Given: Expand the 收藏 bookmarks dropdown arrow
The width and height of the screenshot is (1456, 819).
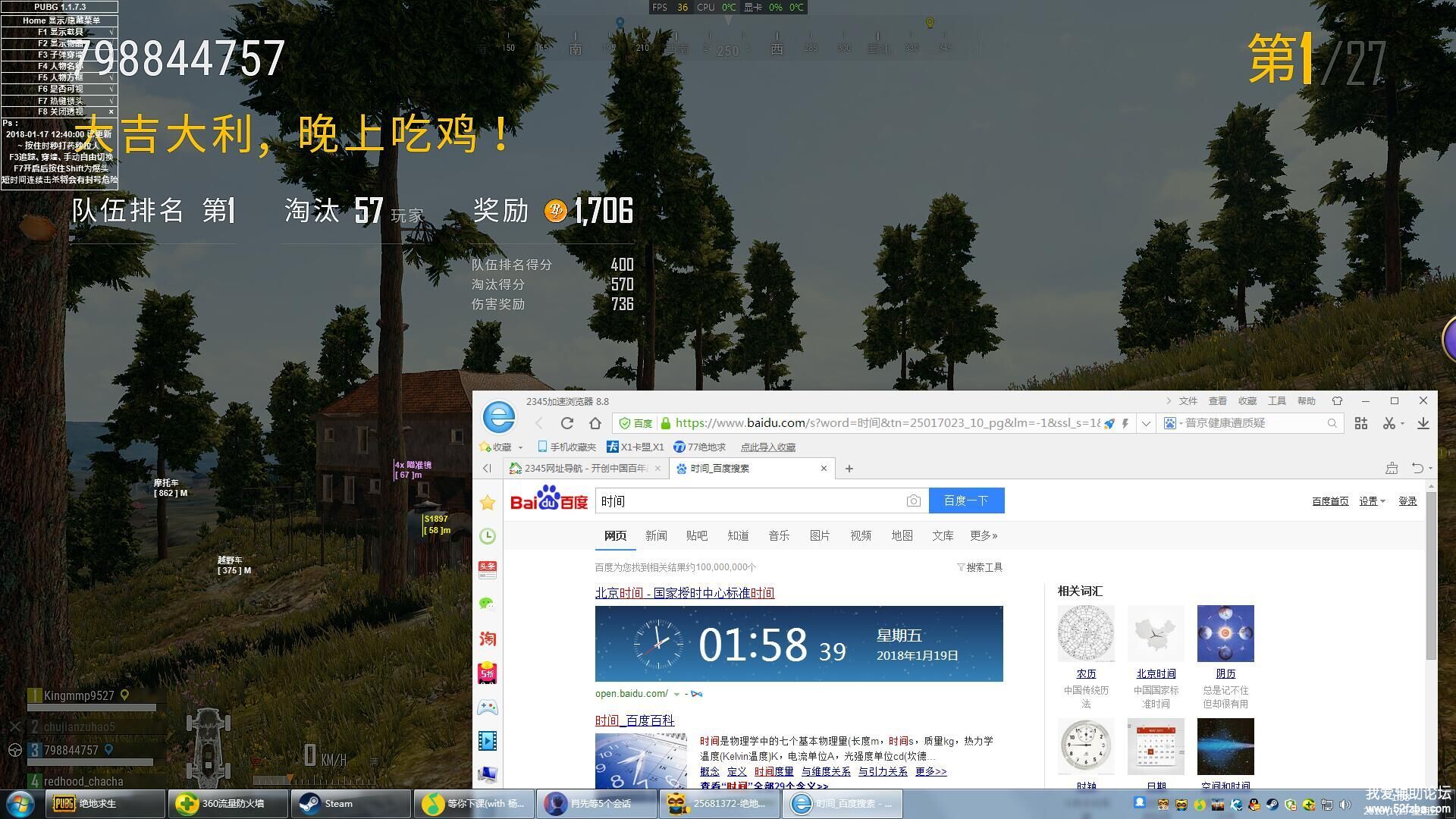Looking at the screenshot, I should [521, 447].
